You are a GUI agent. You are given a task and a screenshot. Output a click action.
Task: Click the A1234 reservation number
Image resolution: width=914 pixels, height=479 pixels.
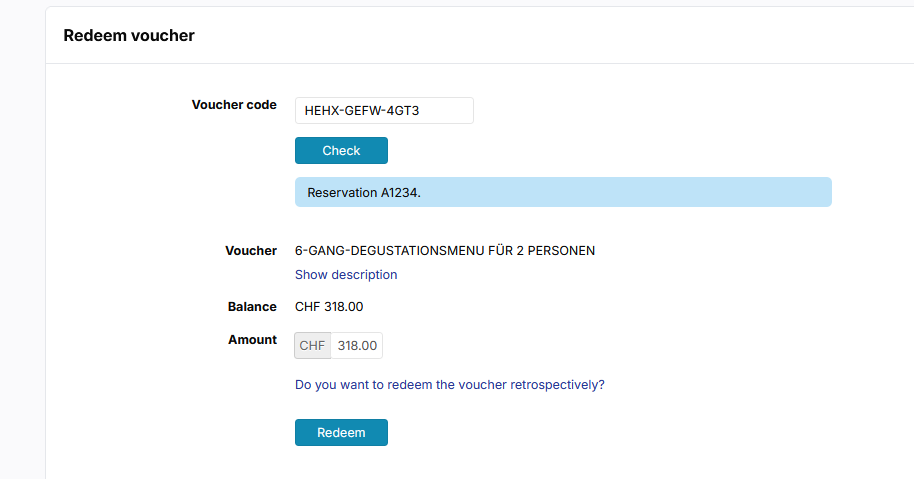click(400, 192)
